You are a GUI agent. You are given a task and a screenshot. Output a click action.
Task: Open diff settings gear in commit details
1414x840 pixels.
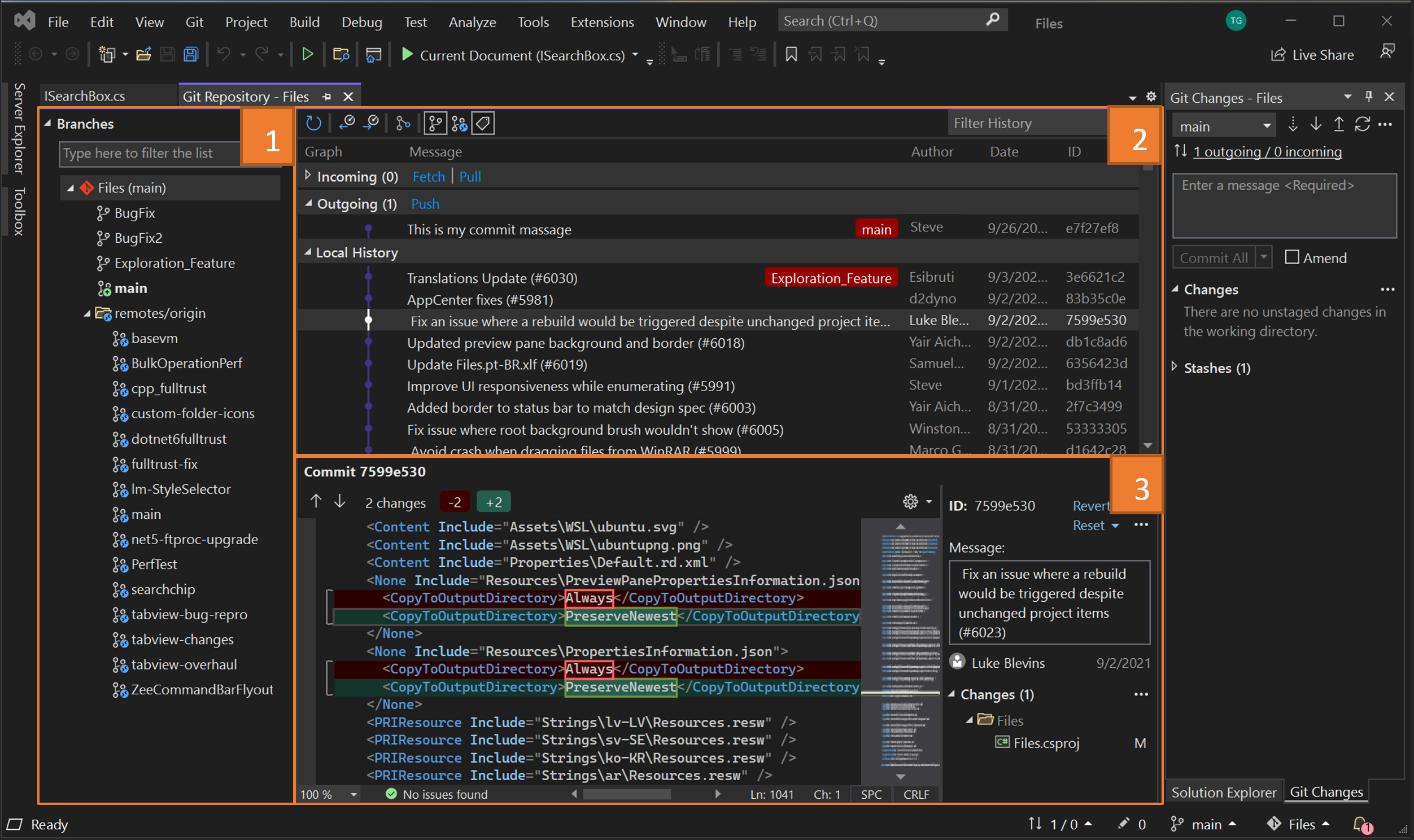(910, 501)
